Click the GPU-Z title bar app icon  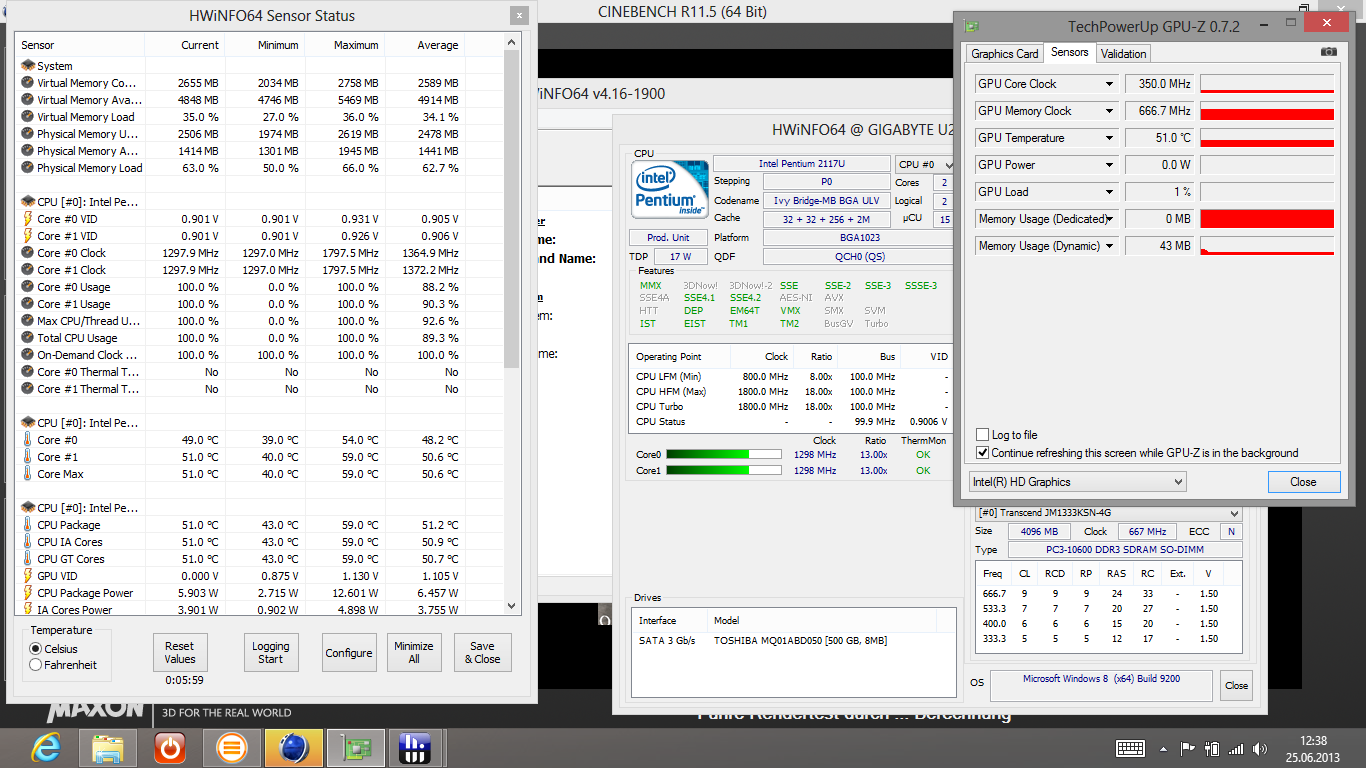[x=971, y=26]
